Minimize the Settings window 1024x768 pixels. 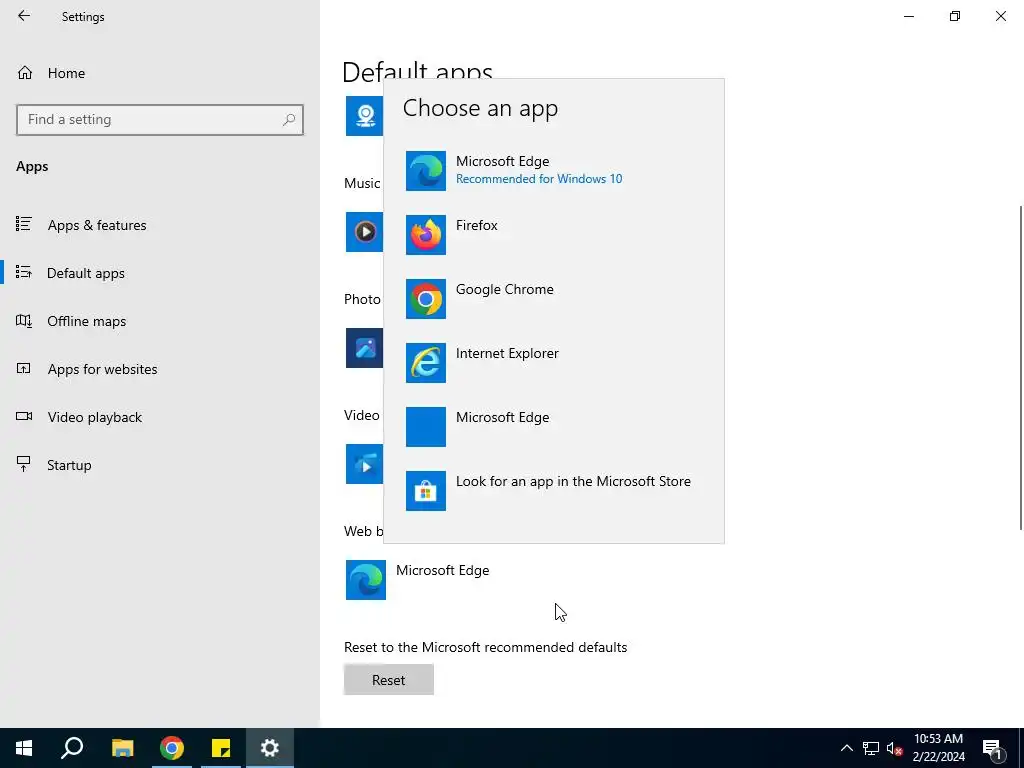pyautogui.click(x=909, y=16)
